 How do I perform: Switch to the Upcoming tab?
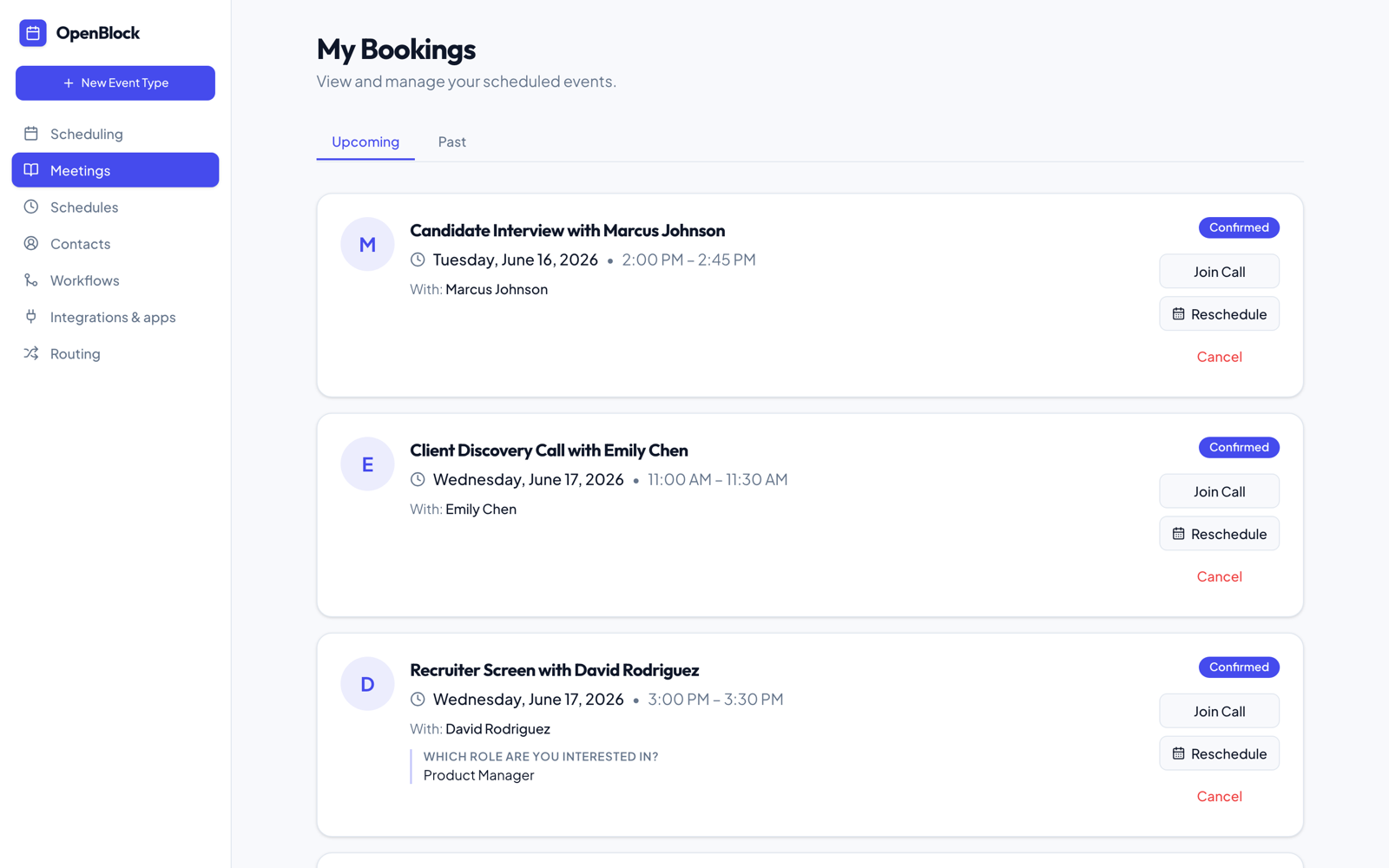(365, 141)
